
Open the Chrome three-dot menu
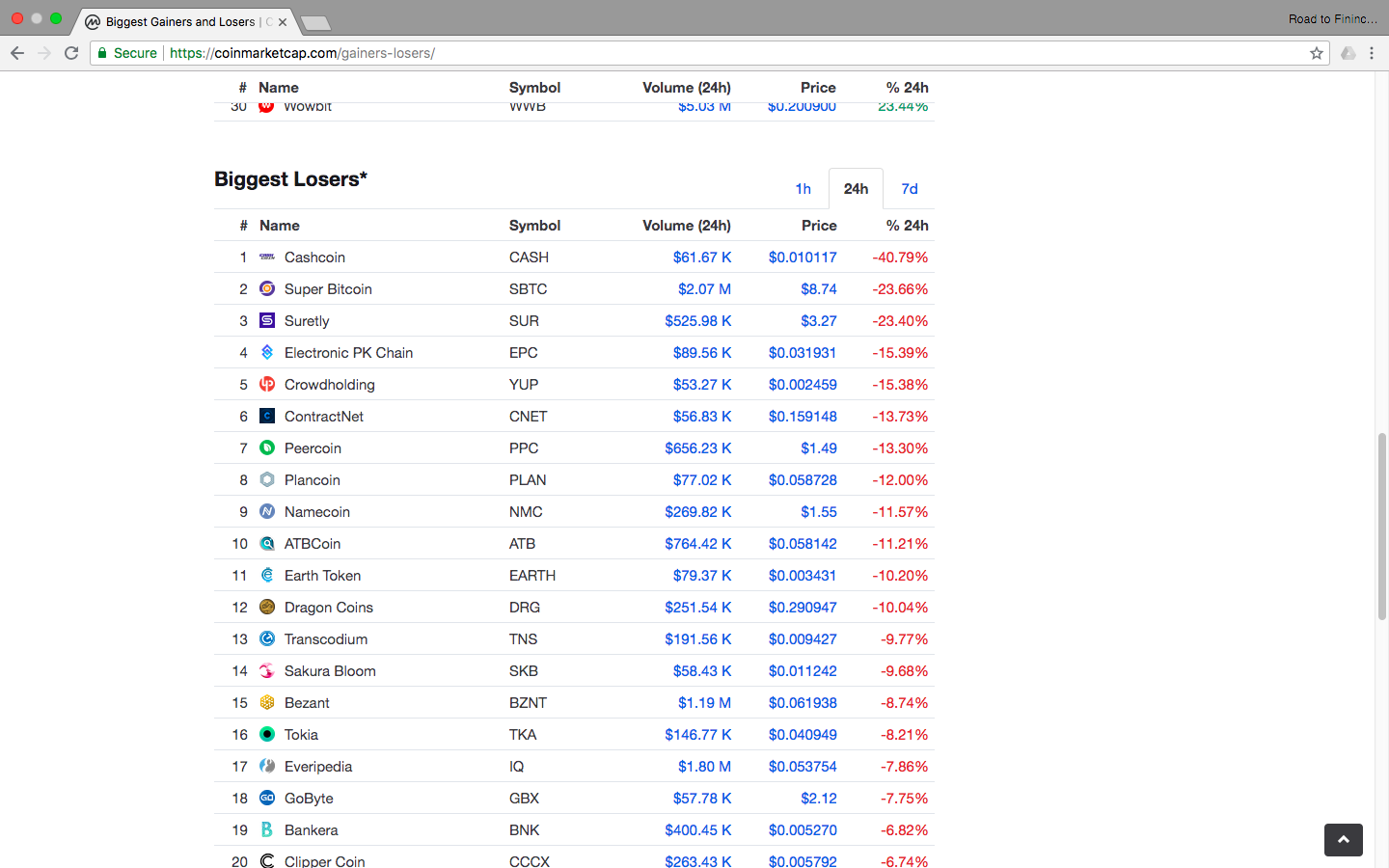pos(1372,53)
